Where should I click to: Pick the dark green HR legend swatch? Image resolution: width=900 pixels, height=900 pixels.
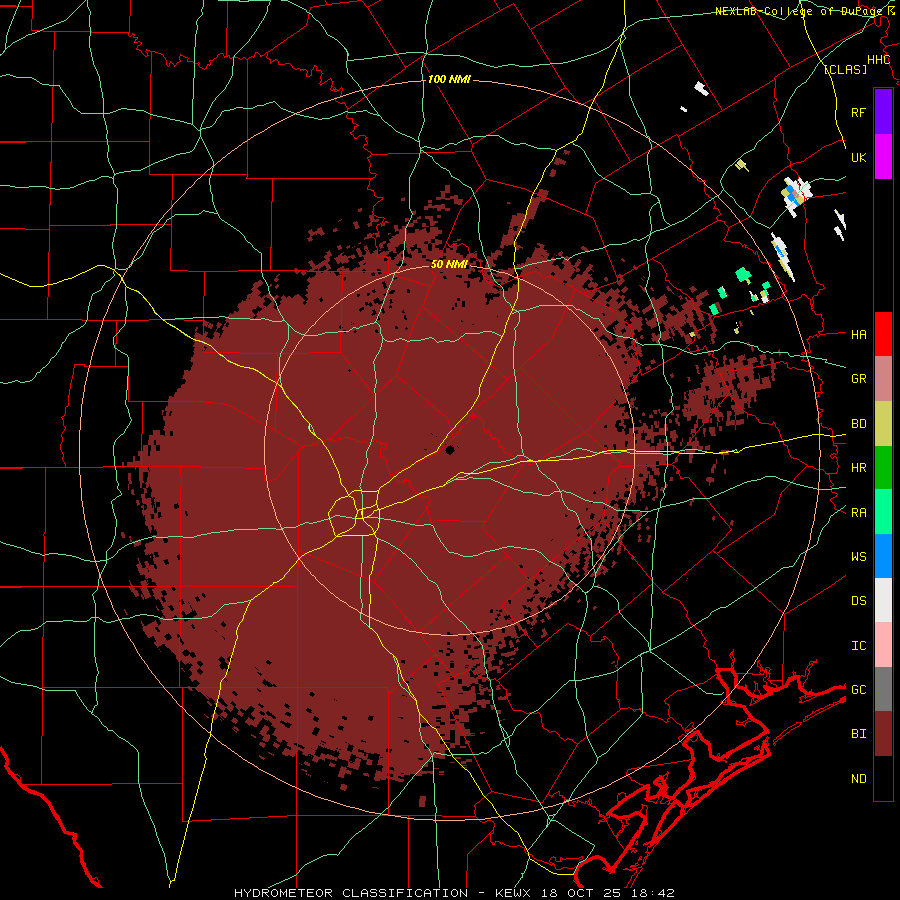pyautogui.click(x=883, y=468)
